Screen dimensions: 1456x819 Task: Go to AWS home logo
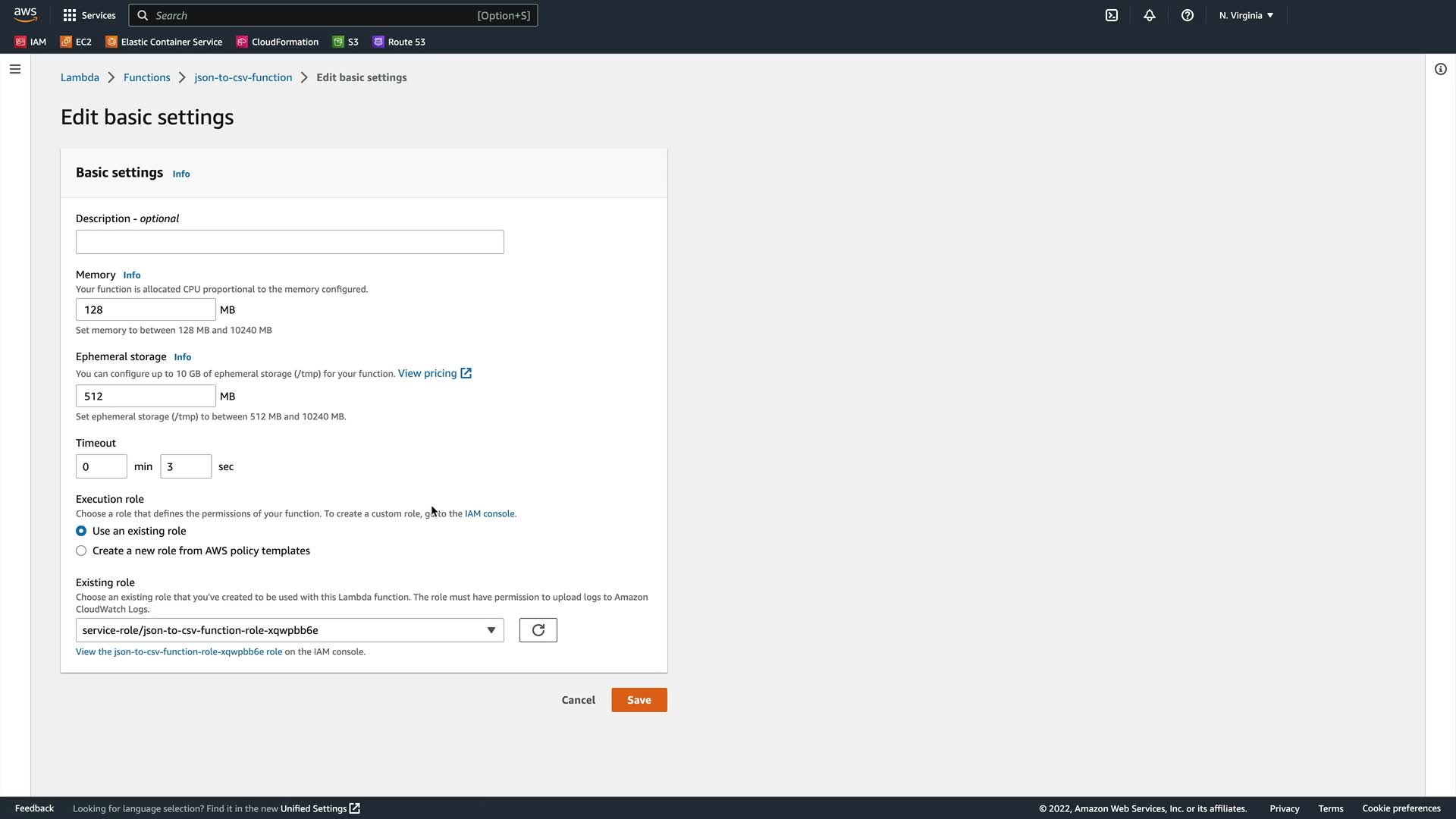(x=25, y=15)
